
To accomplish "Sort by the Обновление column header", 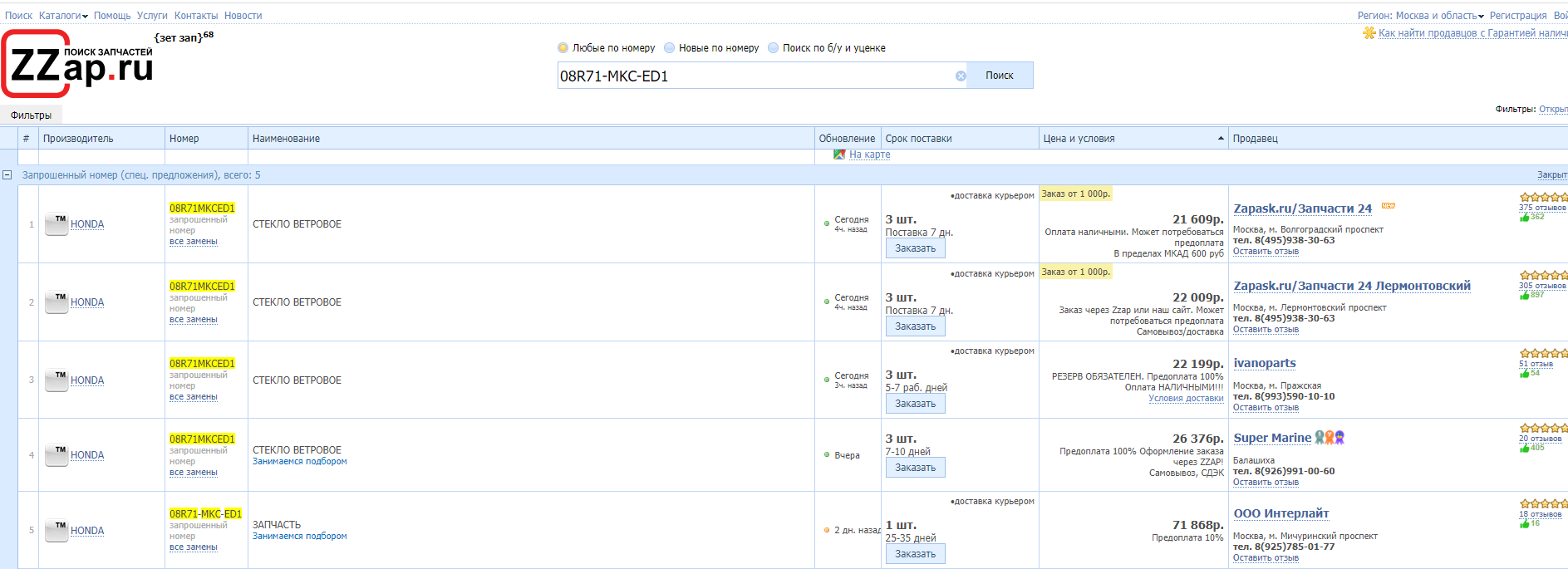I will [x=847, y=139].
